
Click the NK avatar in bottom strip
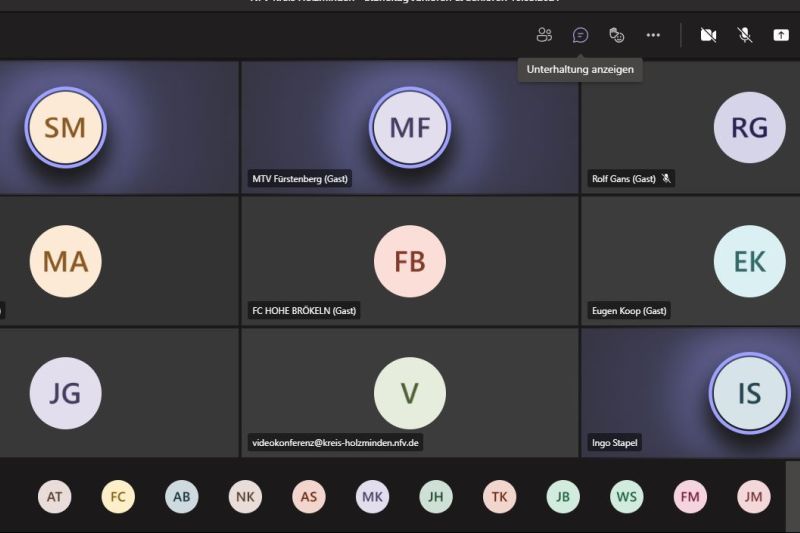click(x=245, y=497)
